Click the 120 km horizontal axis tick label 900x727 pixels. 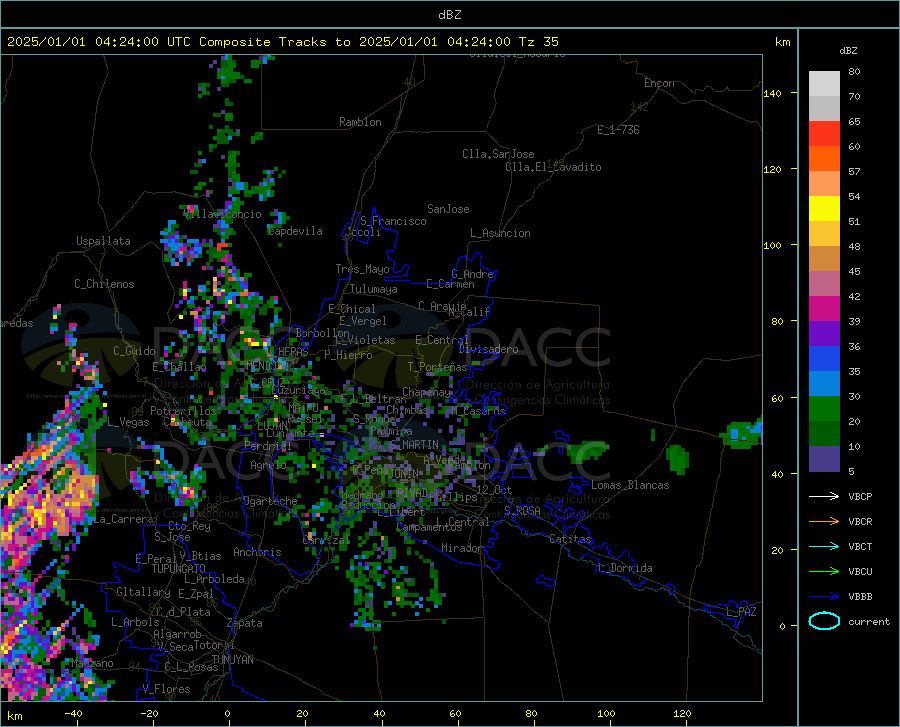pos(682,714)
